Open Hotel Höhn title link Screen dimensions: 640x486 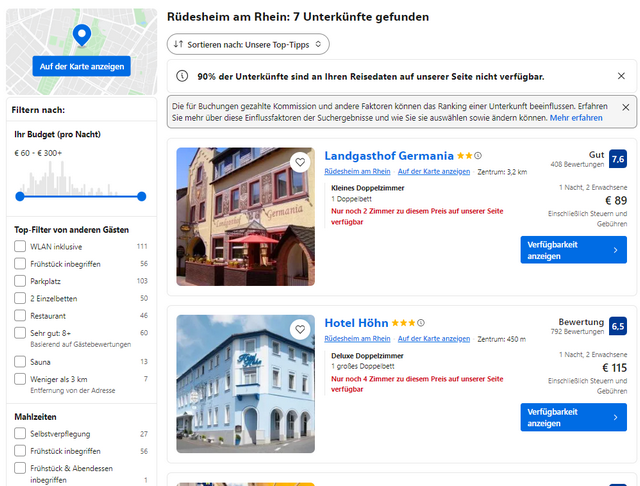(x=356, y=323)
